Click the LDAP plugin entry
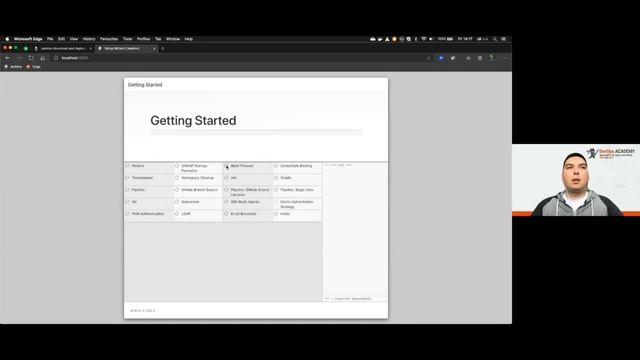This screenshot has width=640, height=360. tap(198, 216)
